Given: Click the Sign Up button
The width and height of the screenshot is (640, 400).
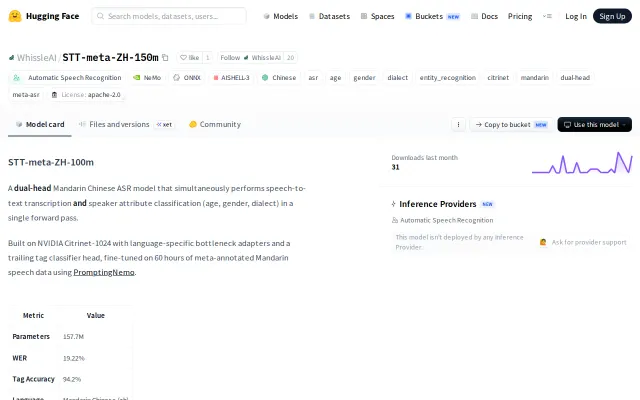Looking at the screenshot, I should click(x=612, y=16).
